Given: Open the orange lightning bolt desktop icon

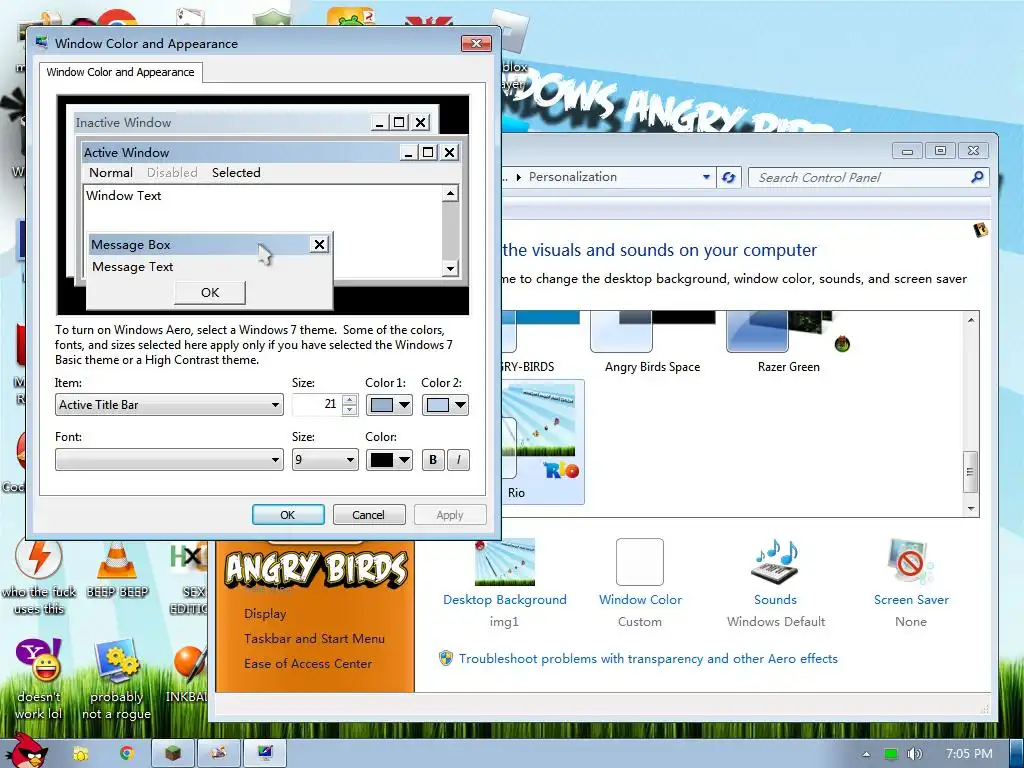Looking at the screenshot, I should [x=39, y=559].
